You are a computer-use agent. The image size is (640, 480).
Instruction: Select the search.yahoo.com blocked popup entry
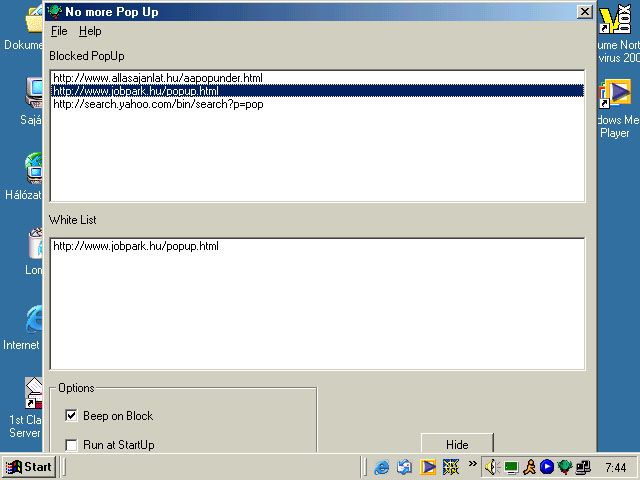click(x=158, y=104)
